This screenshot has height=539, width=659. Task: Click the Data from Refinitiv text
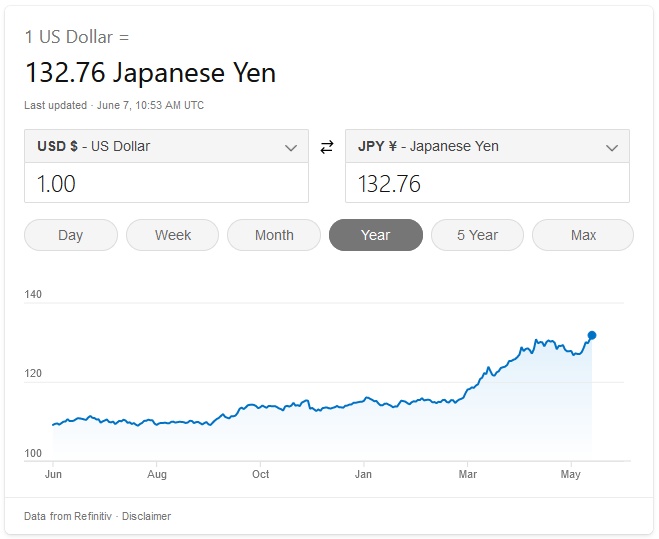(68, 516)
